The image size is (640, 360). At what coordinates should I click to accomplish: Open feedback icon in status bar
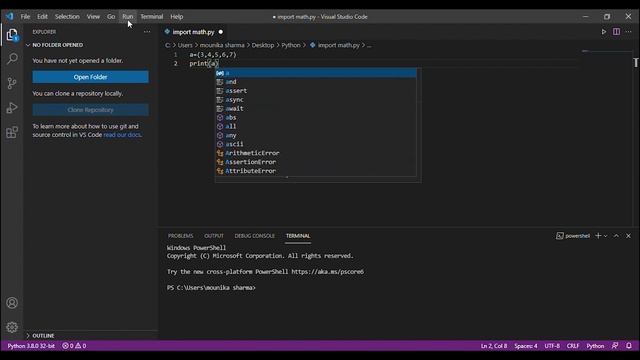click(x=615, y=346)
